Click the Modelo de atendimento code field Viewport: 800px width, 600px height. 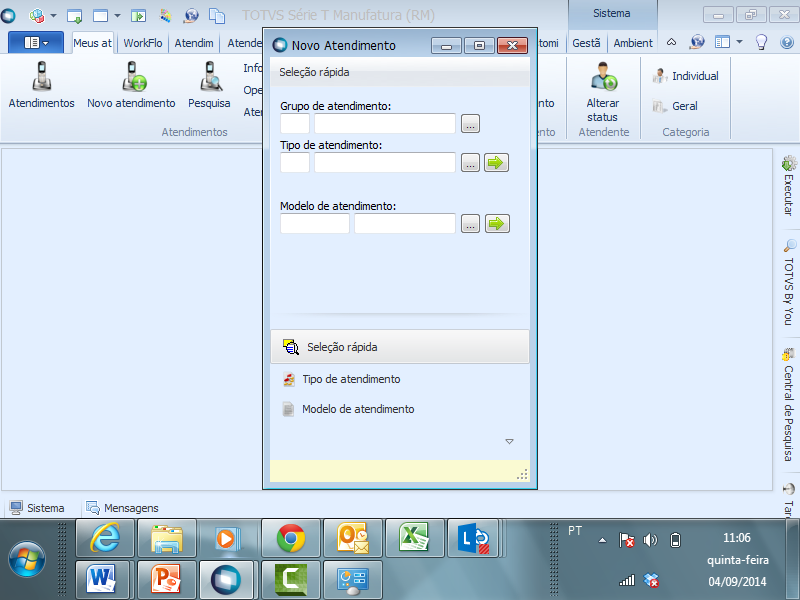315,223
